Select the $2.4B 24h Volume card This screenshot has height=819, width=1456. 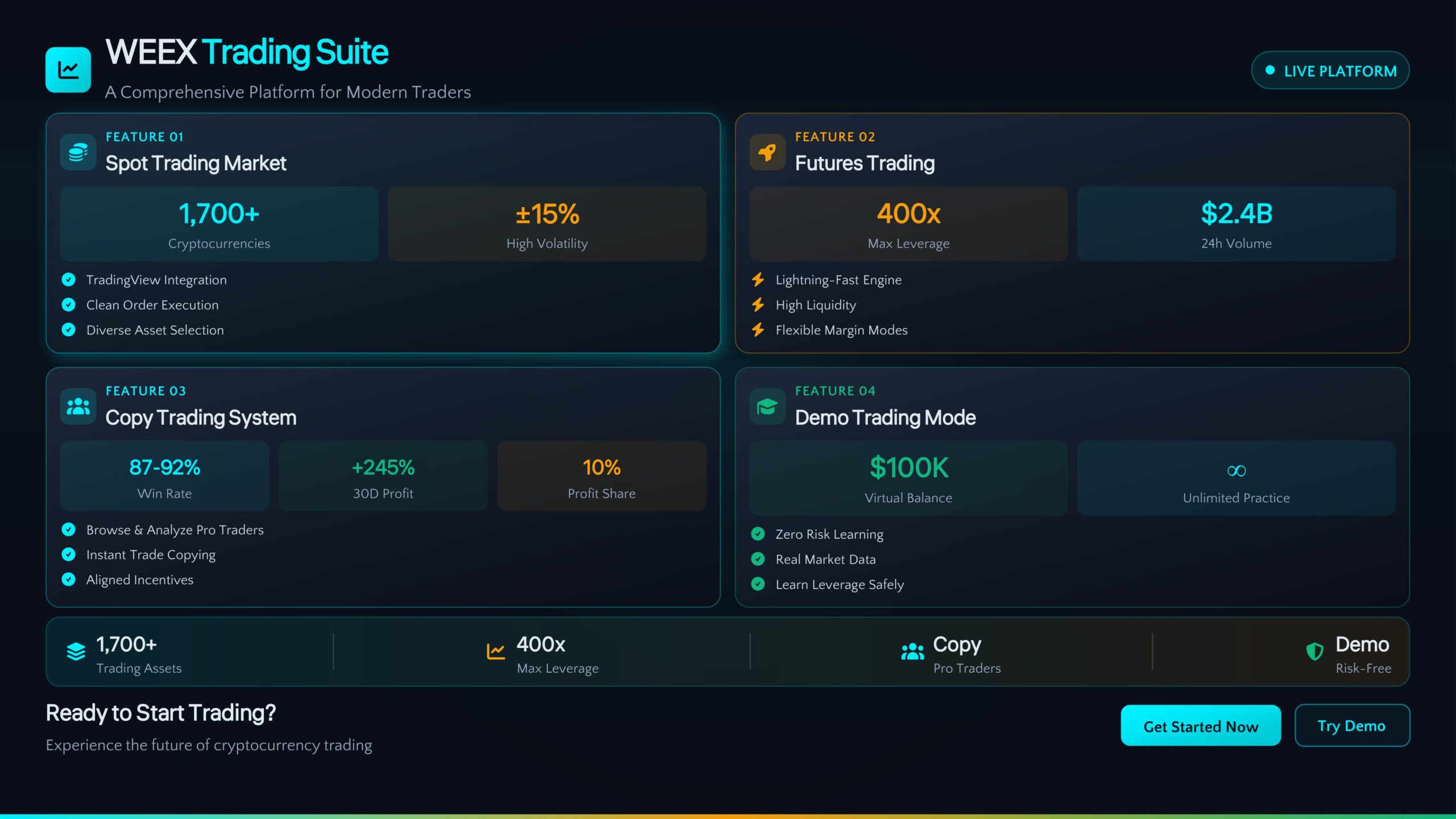pyautogui.click(x=1236, y=224)
